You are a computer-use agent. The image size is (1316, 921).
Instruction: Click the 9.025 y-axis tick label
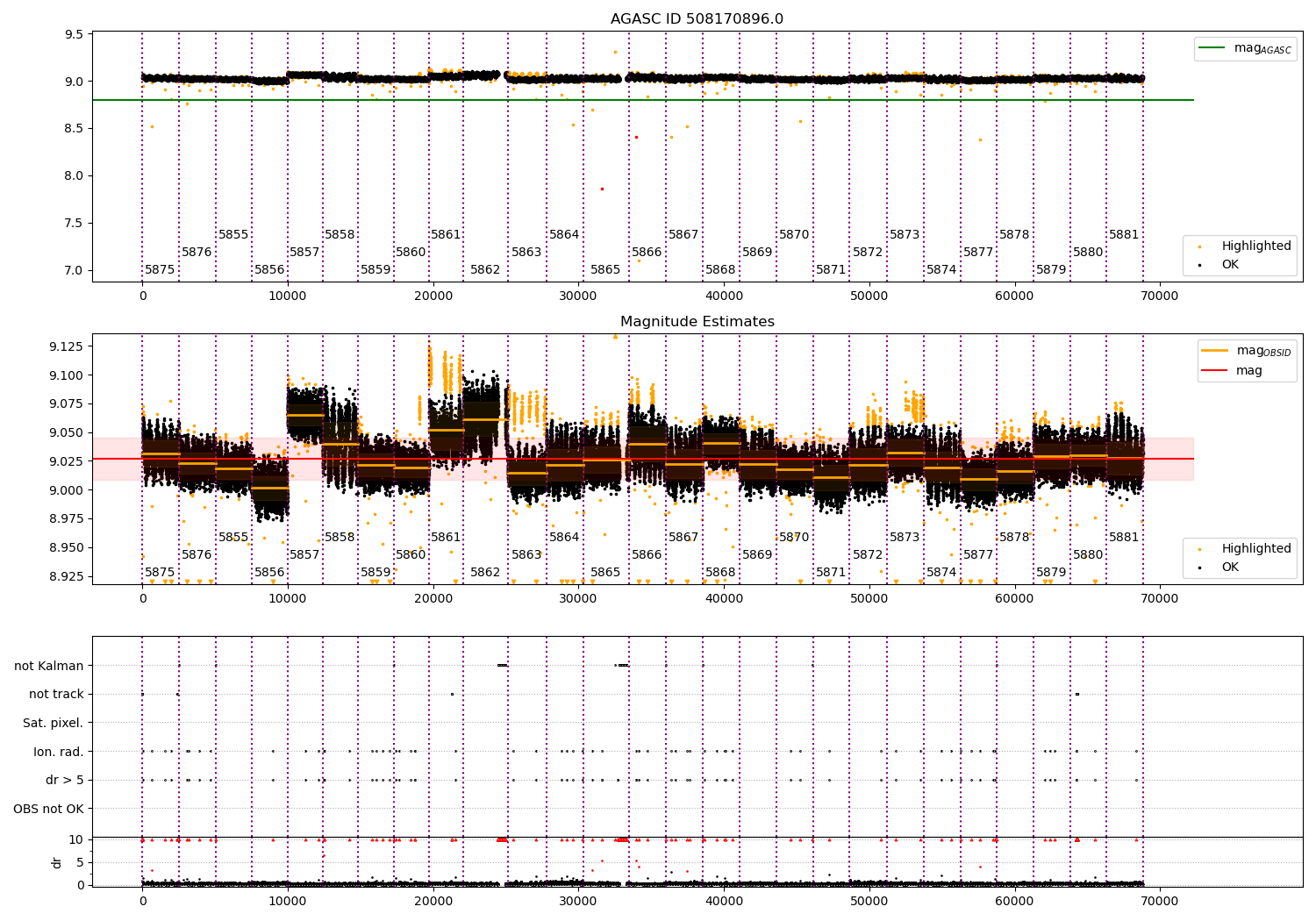coord(67,461)
